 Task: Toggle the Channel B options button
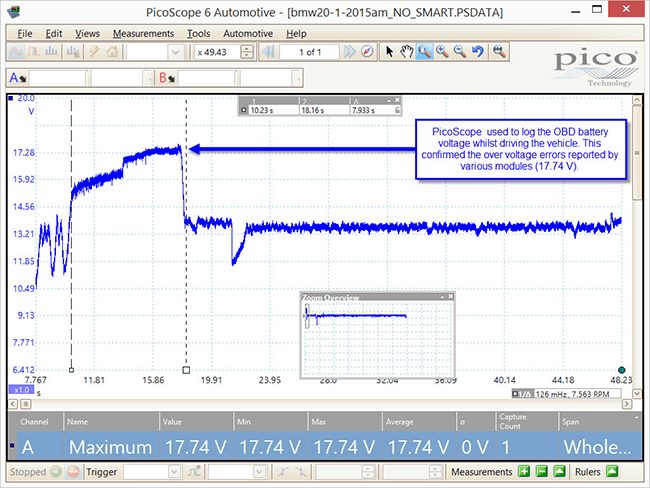(x=167, y=78)
